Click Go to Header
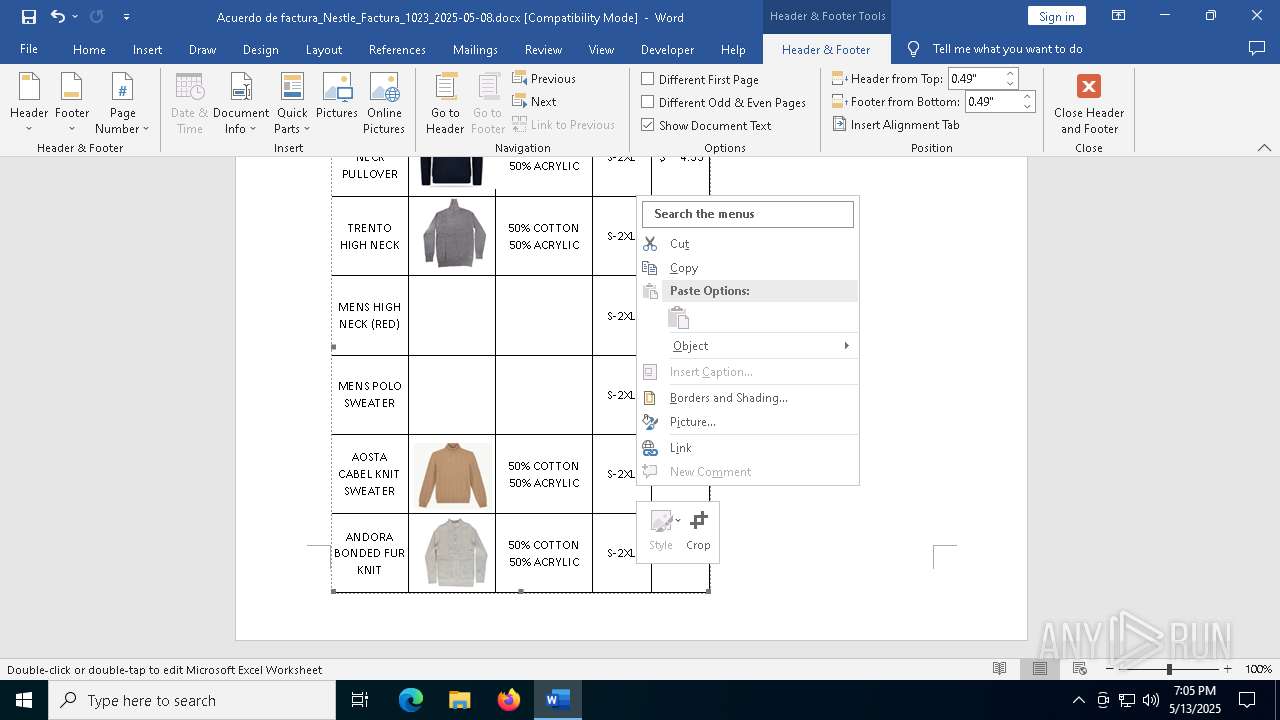Image resolution: width=1280 pixels, height=720 pixels. pyautogui.click(x=445, y=103)
